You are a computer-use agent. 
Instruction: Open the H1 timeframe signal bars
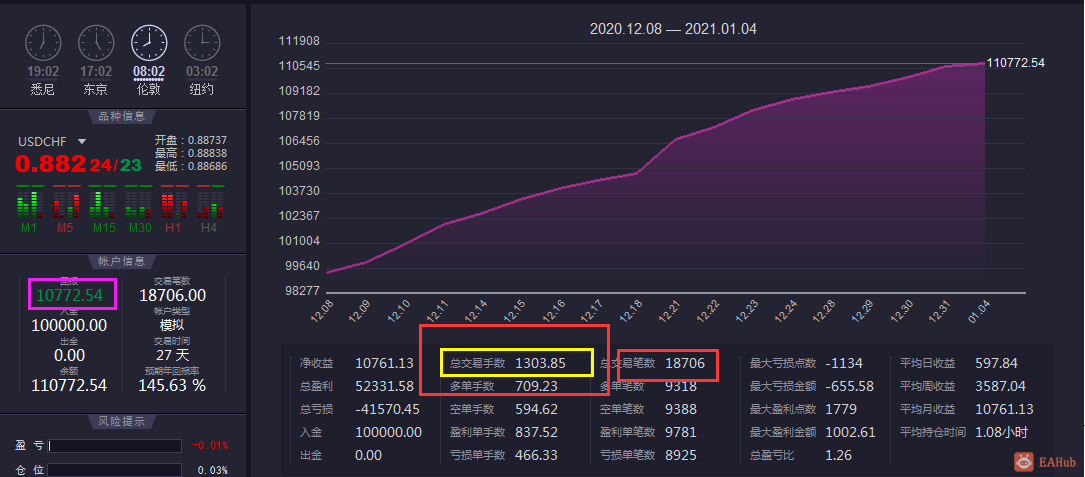click(x=174, y=202)
